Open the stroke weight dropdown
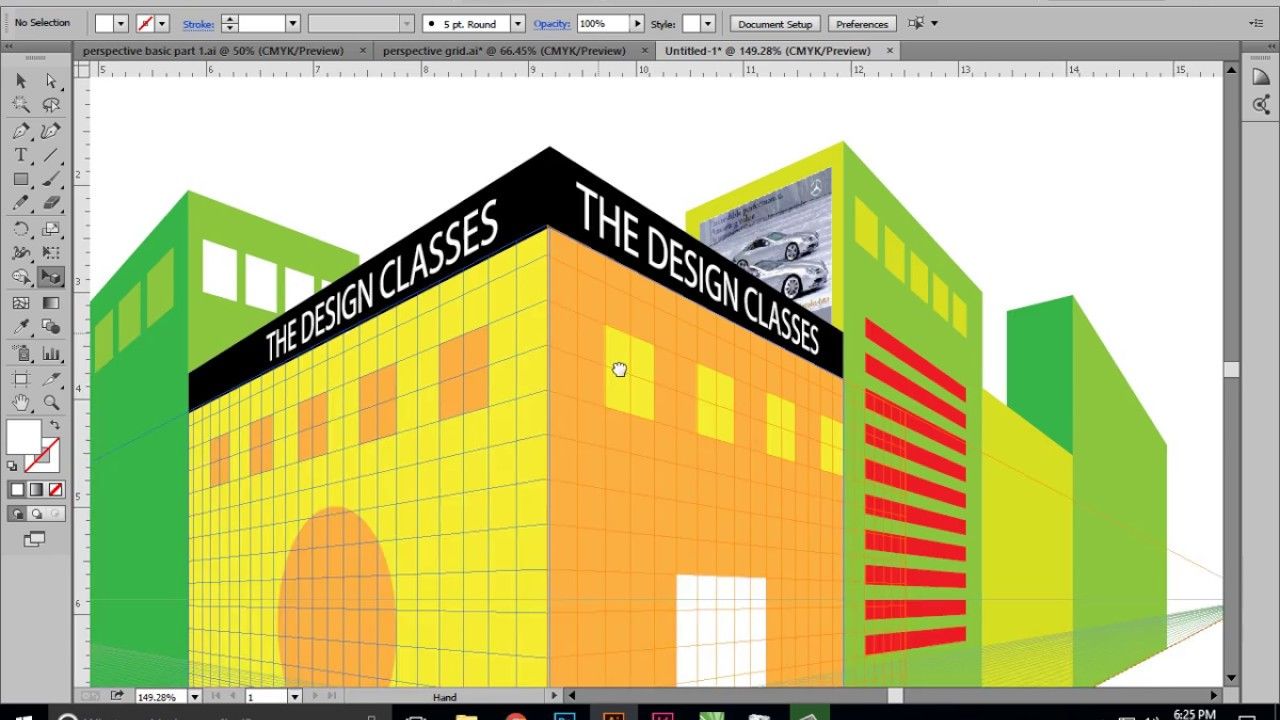 [293, 23]
